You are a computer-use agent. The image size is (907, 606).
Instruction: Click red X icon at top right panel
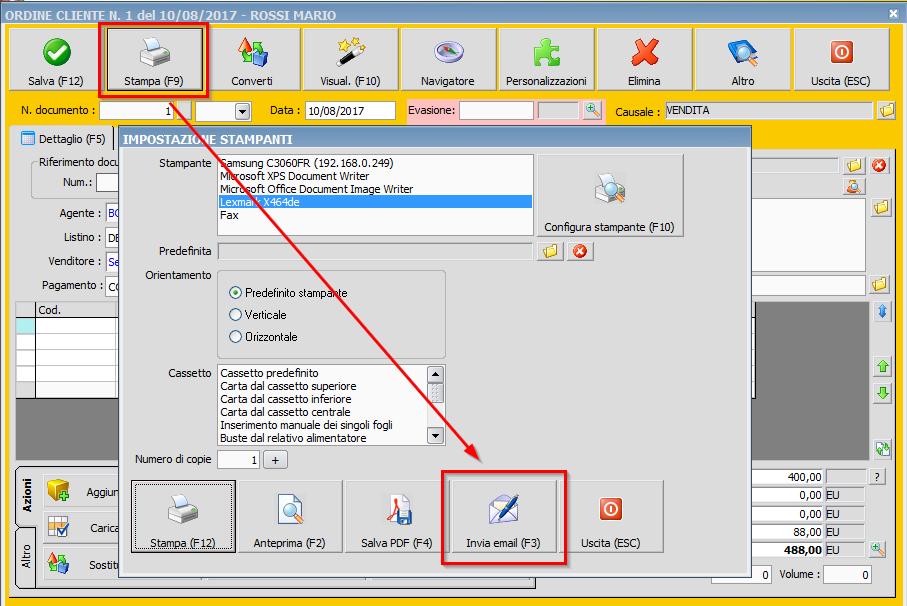tap(879, 166)
